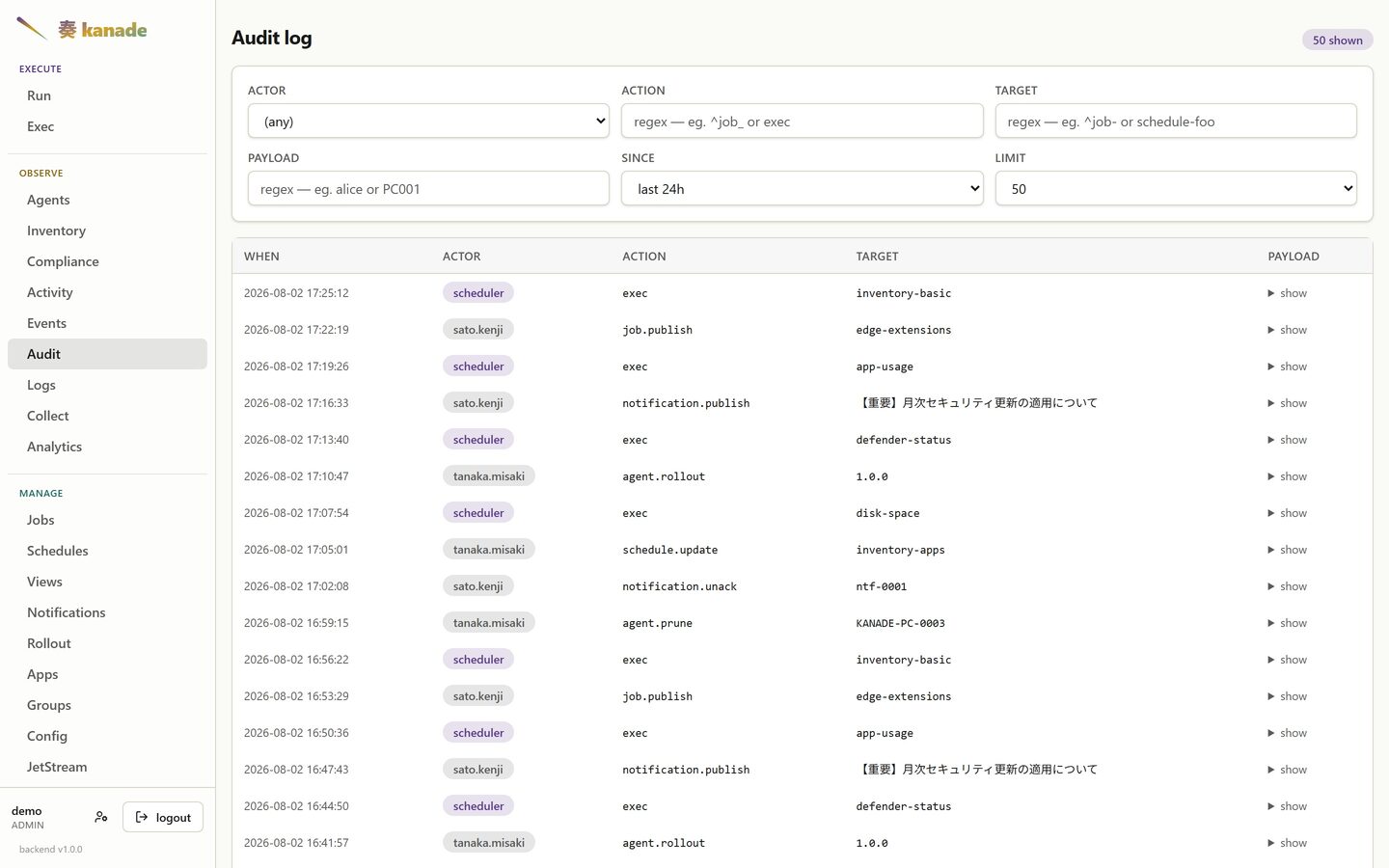Image resolution: width=1389 pixels, height=868 pixels.
Task: Open the Config page
Action: [x=107, y=736]
